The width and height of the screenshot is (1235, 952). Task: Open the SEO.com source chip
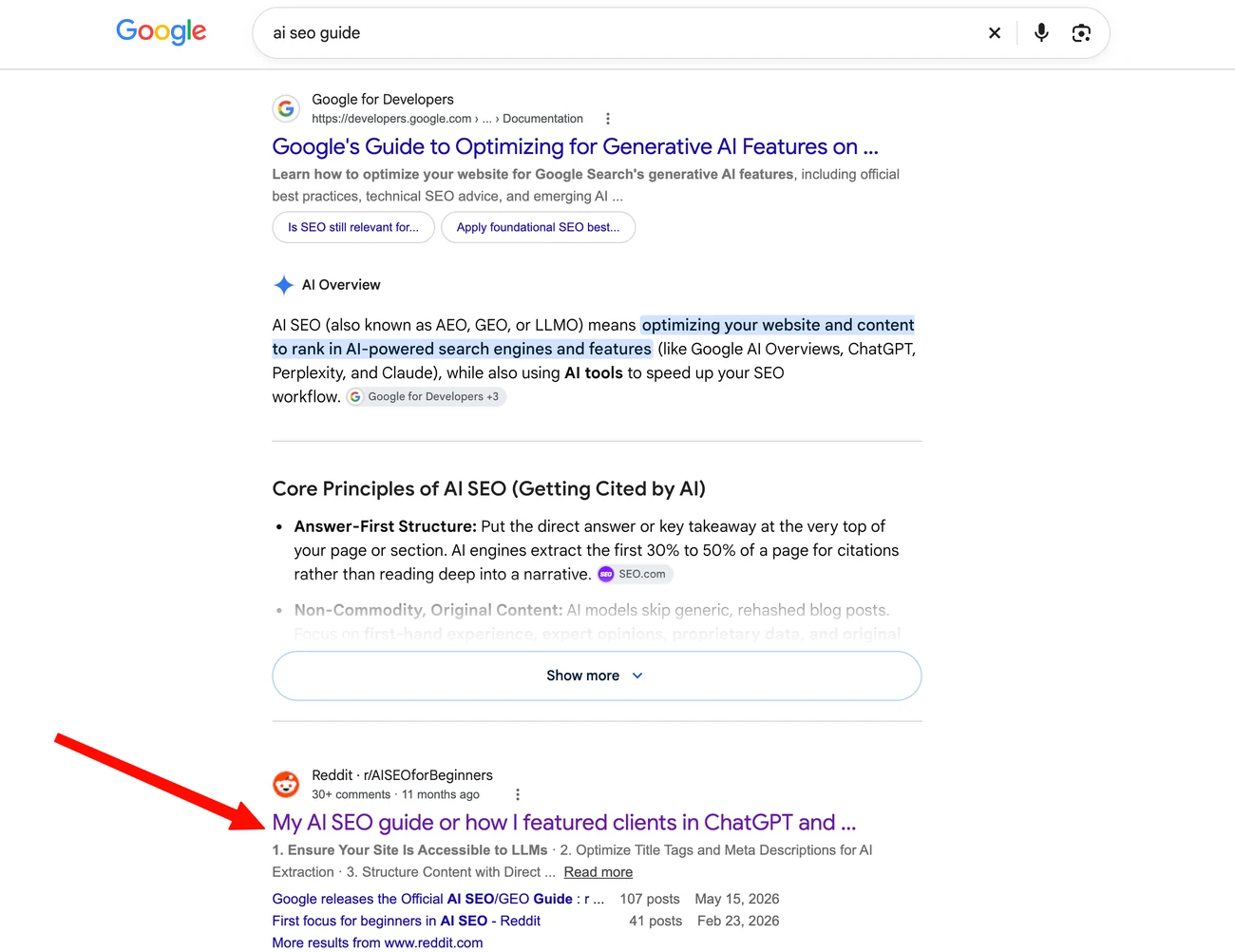coord(635,574)
